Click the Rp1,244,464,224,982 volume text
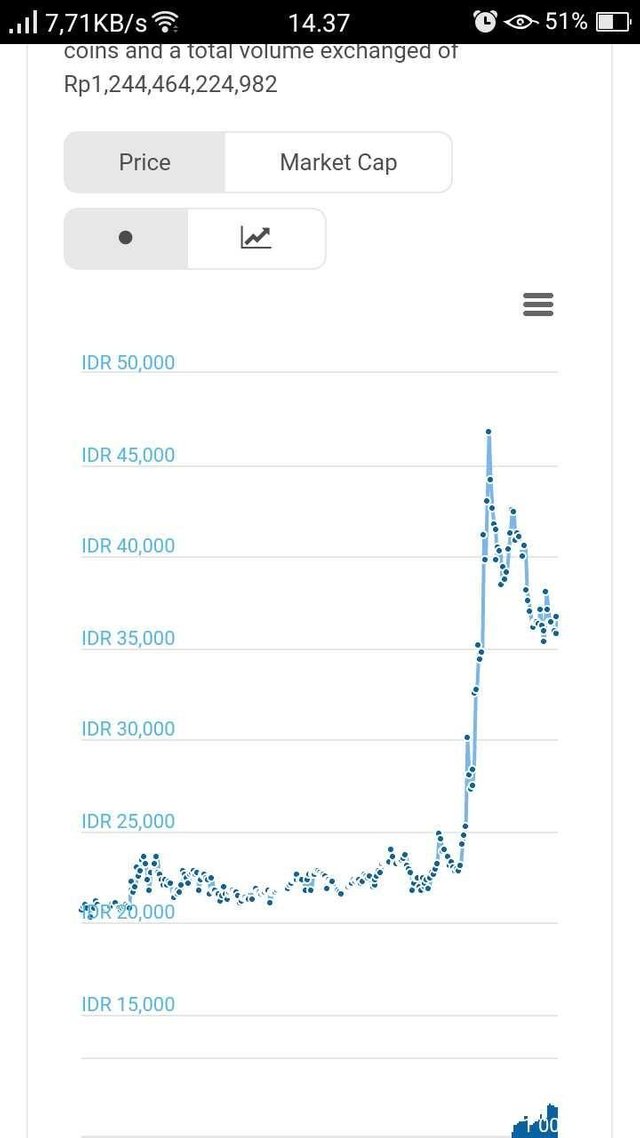This screenshot has width=640, height=1138. (171, 84)
